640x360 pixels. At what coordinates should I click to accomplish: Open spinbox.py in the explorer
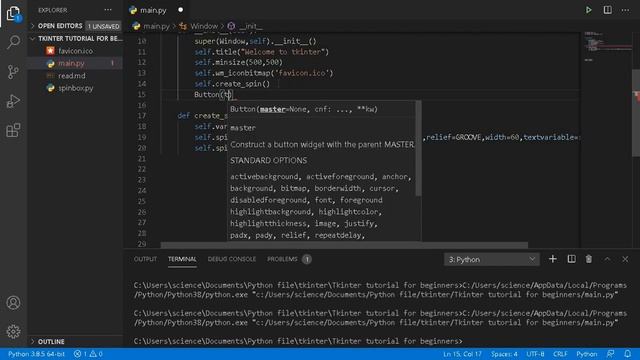click(x=76, y=88)
